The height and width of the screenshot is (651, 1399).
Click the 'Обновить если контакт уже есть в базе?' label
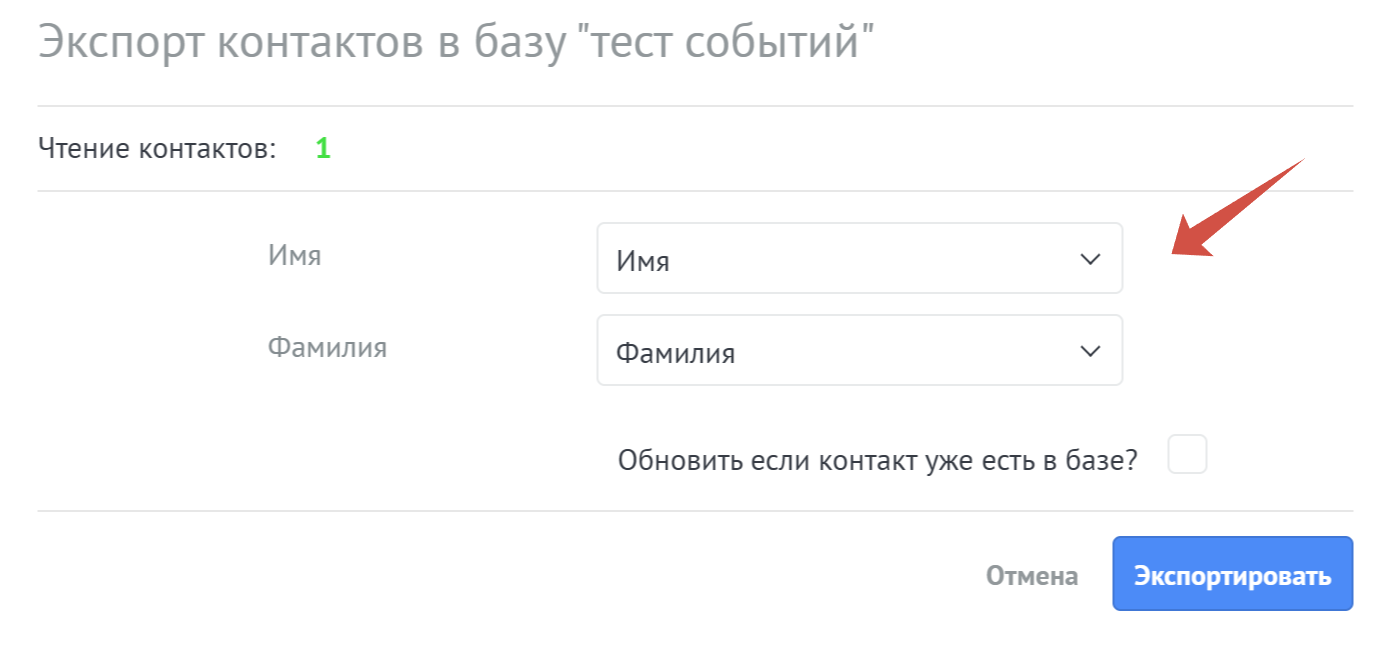(x=878, y=460)
